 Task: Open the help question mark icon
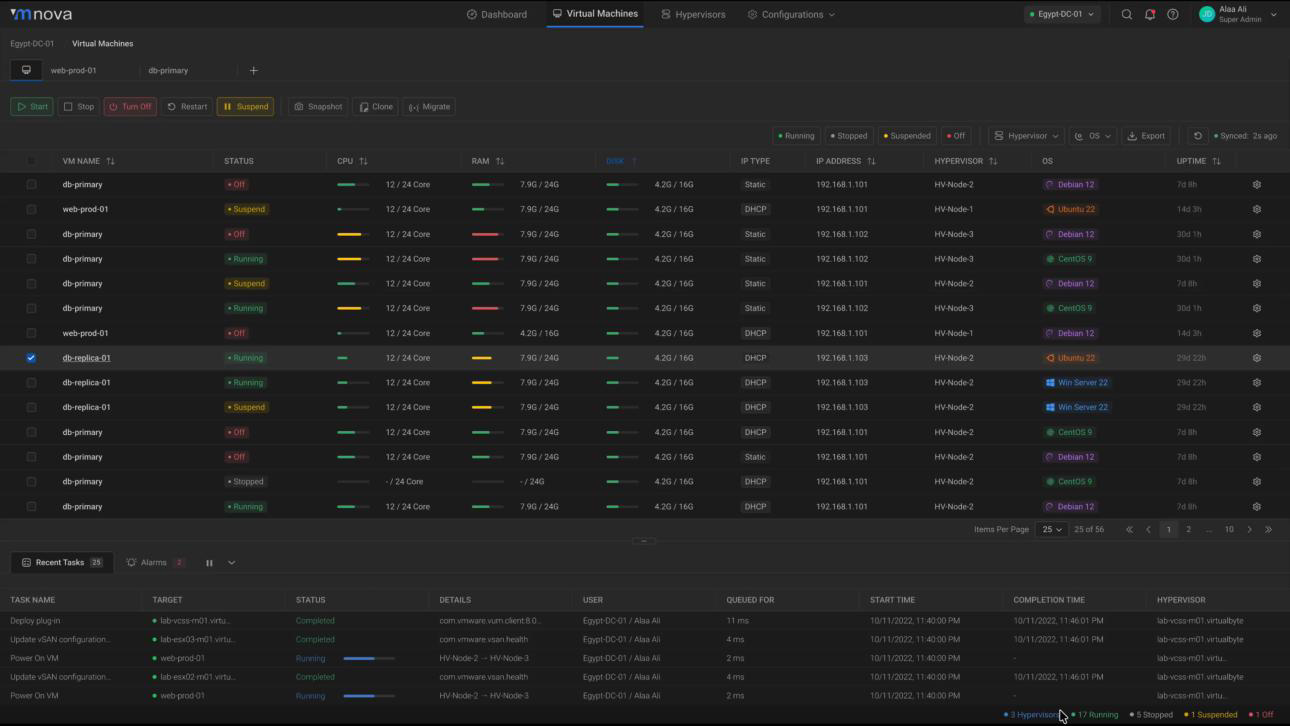pos(1173,14)
